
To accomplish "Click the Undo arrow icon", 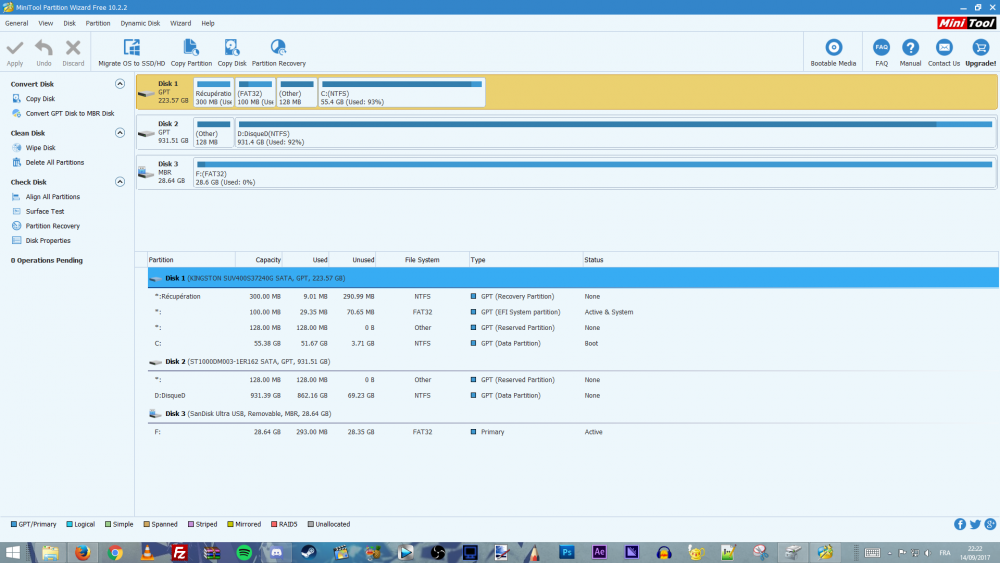I will tap(43, 48).
